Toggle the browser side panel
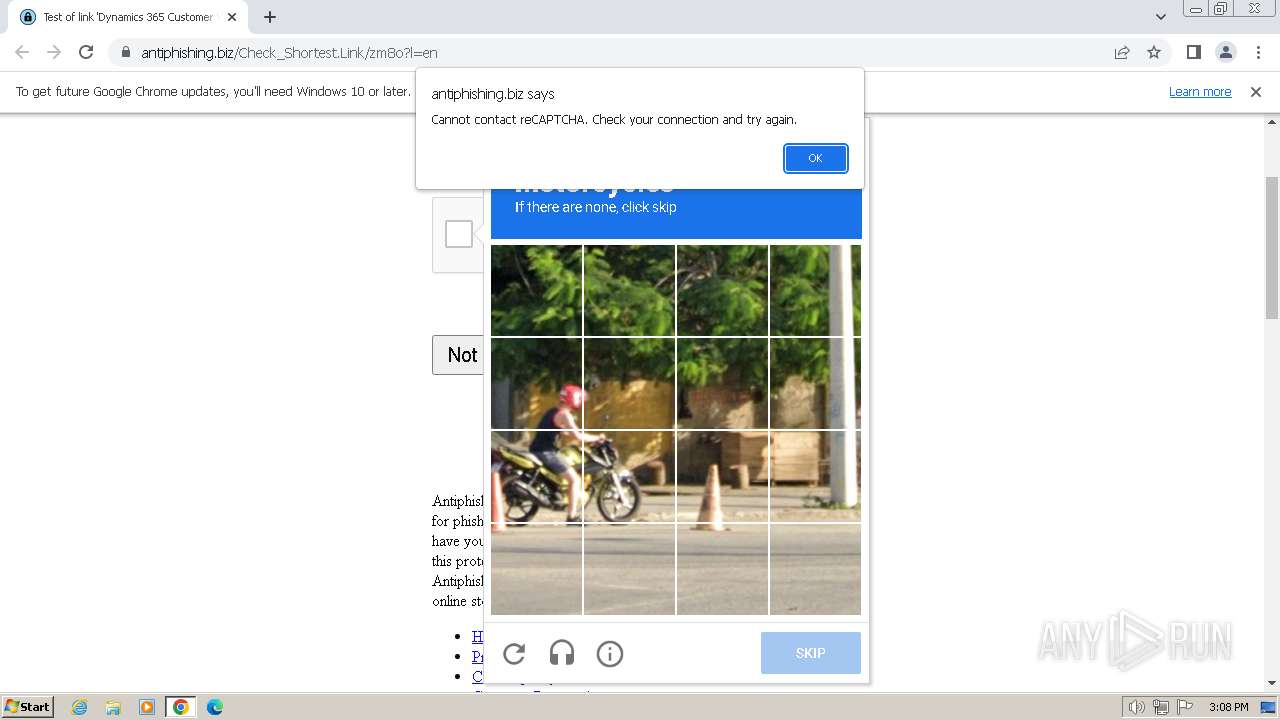The image size is (1280, 720). tap(1193, 52)
